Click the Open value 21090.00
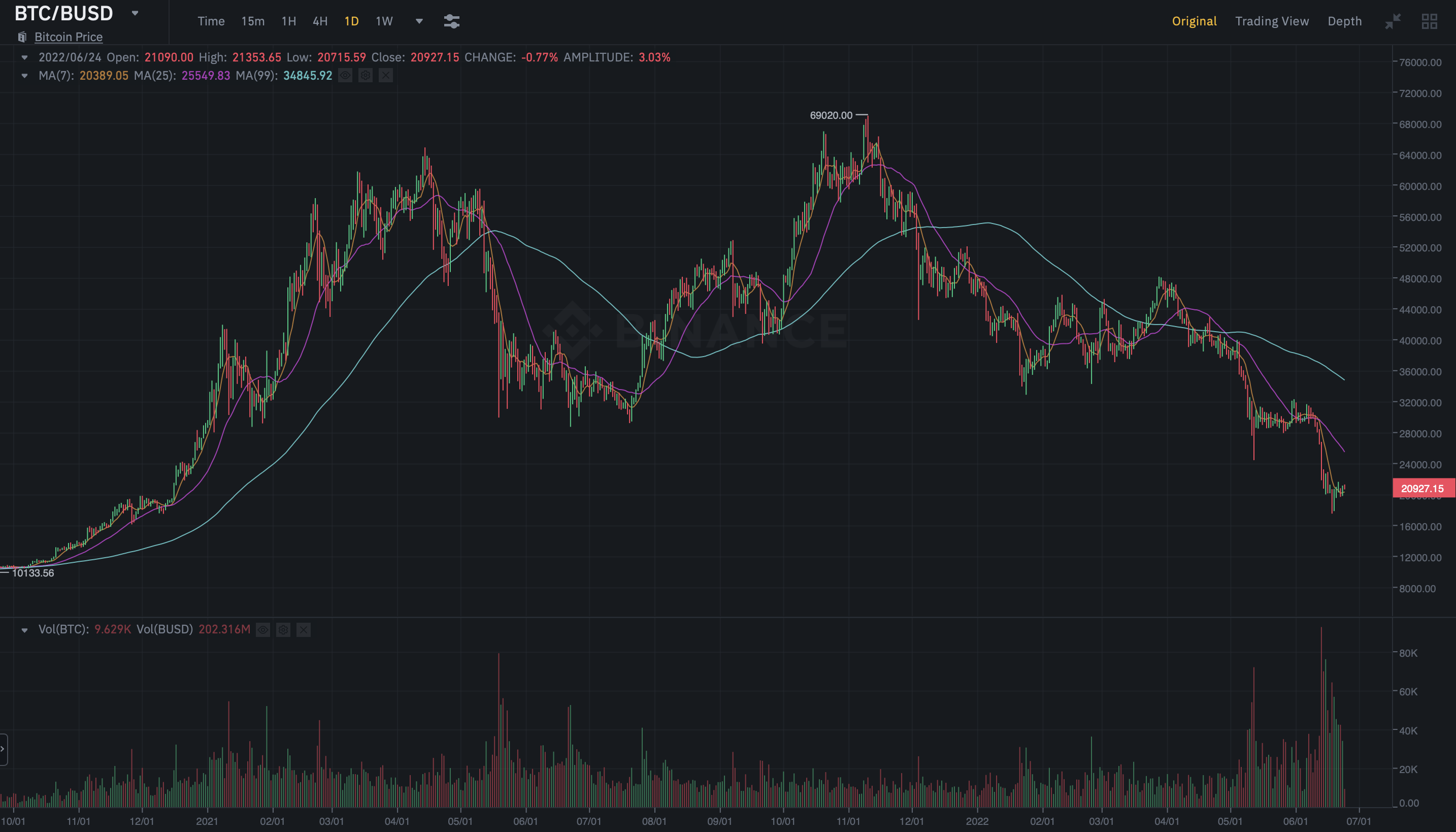The height and width of the screenshot is (832, 1456). [169, 57]
